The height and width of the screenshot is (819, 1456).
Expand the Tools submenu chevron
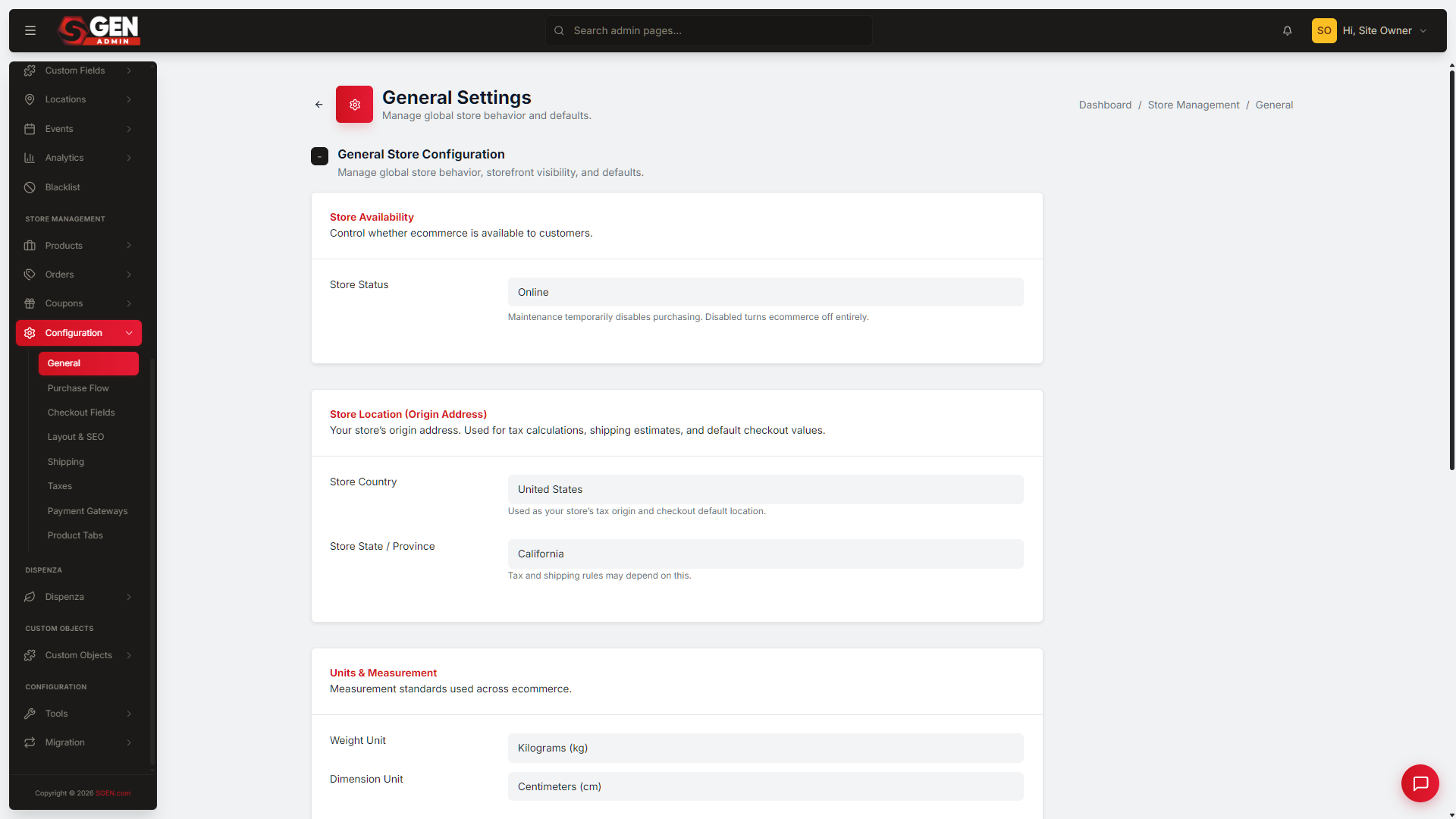129,714
